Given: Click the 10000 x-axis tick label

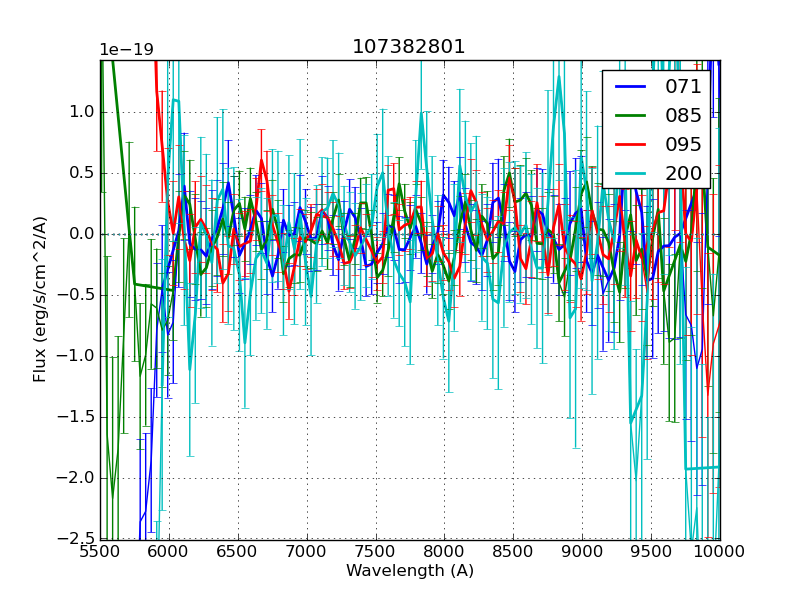Looking at the screenshot, I should coord(720,551).
